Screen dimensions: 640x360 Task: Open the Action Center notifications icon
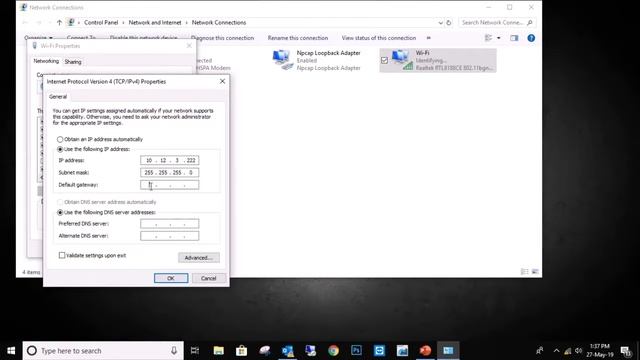626,351
